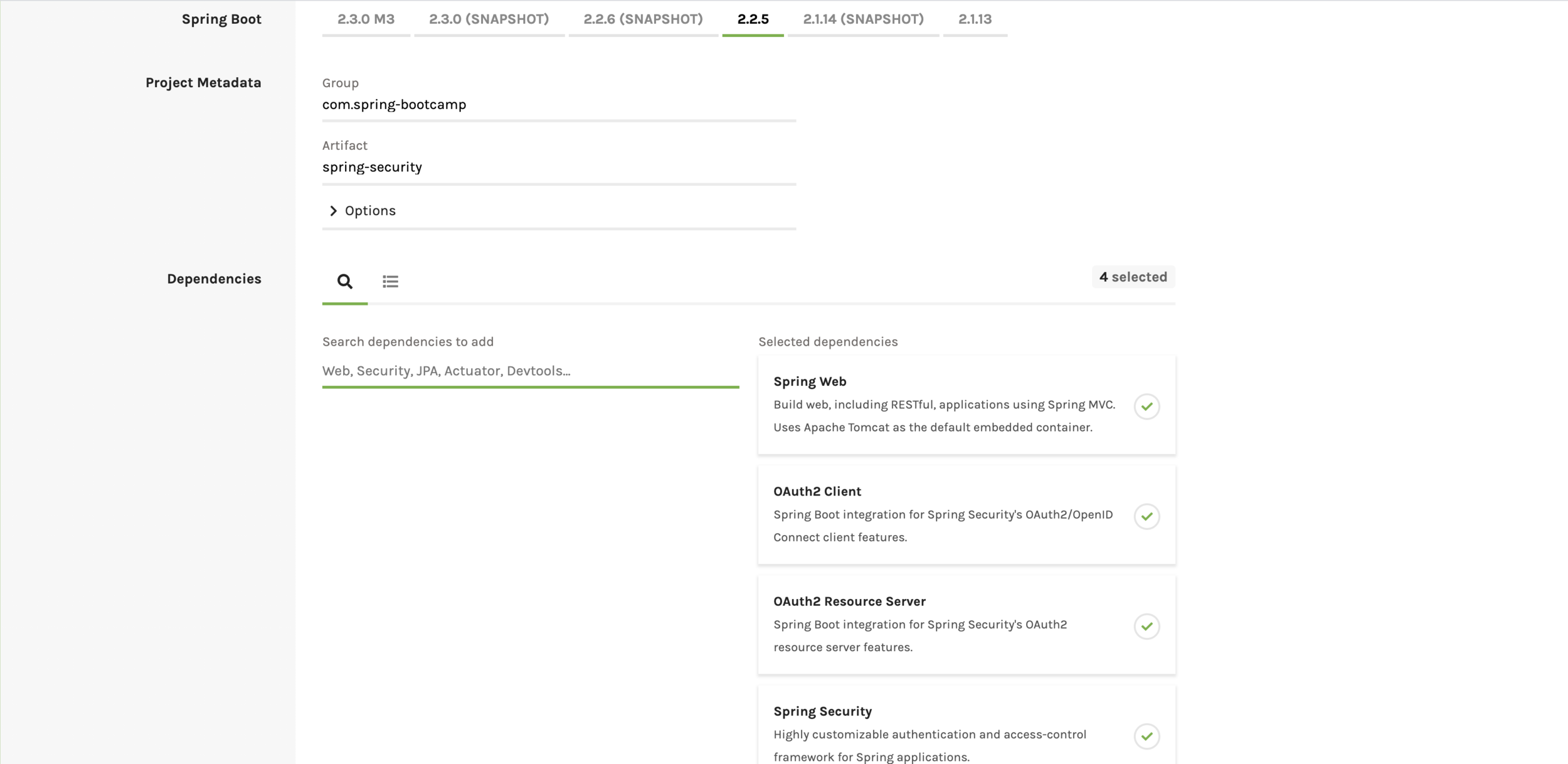
Task: Choose Spring Boot 2.3.0 (SNAPSHOT)
Action: [x=489, y=19]
